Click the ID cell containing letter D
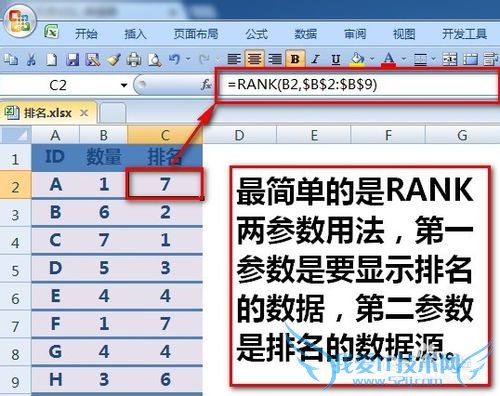This screenshot has width=500, height=396. (x=55, y=268)
